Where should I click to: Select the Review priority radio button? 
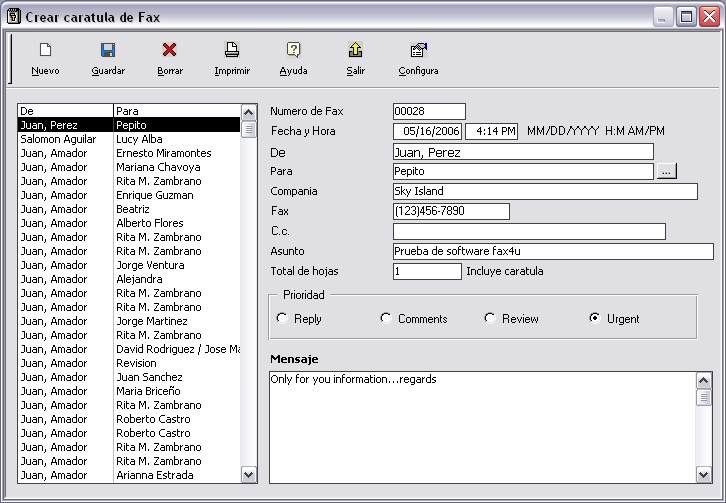490,318
